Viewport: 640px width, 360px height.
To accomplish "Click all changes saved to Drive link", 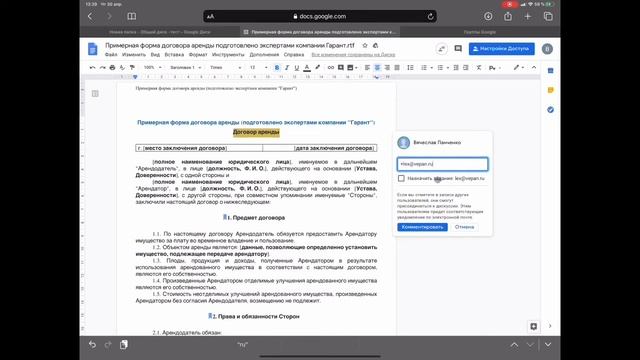I will tap(353, 54).
